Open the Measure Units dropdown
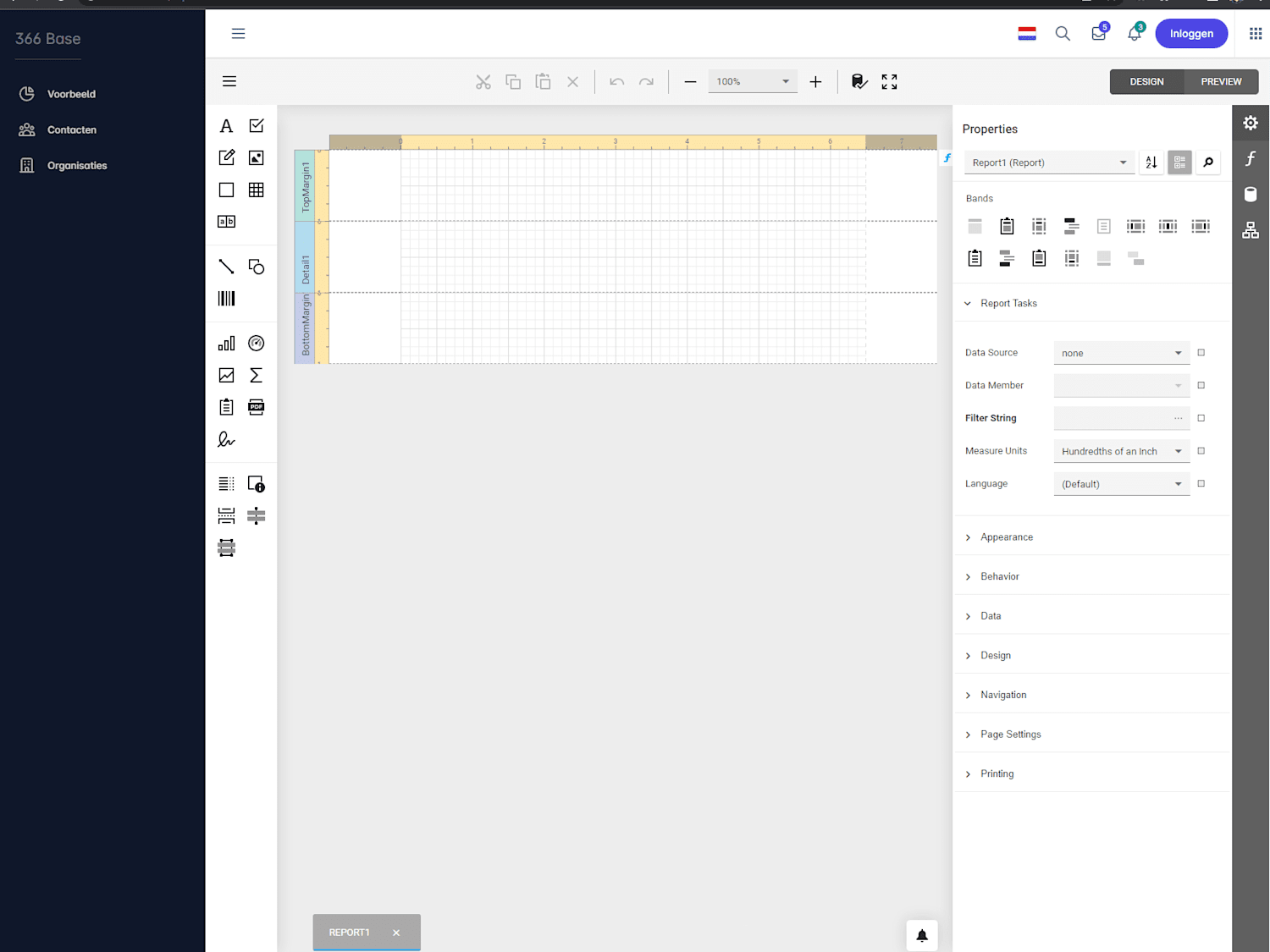1270x952 pixels. coord(1122,451)
